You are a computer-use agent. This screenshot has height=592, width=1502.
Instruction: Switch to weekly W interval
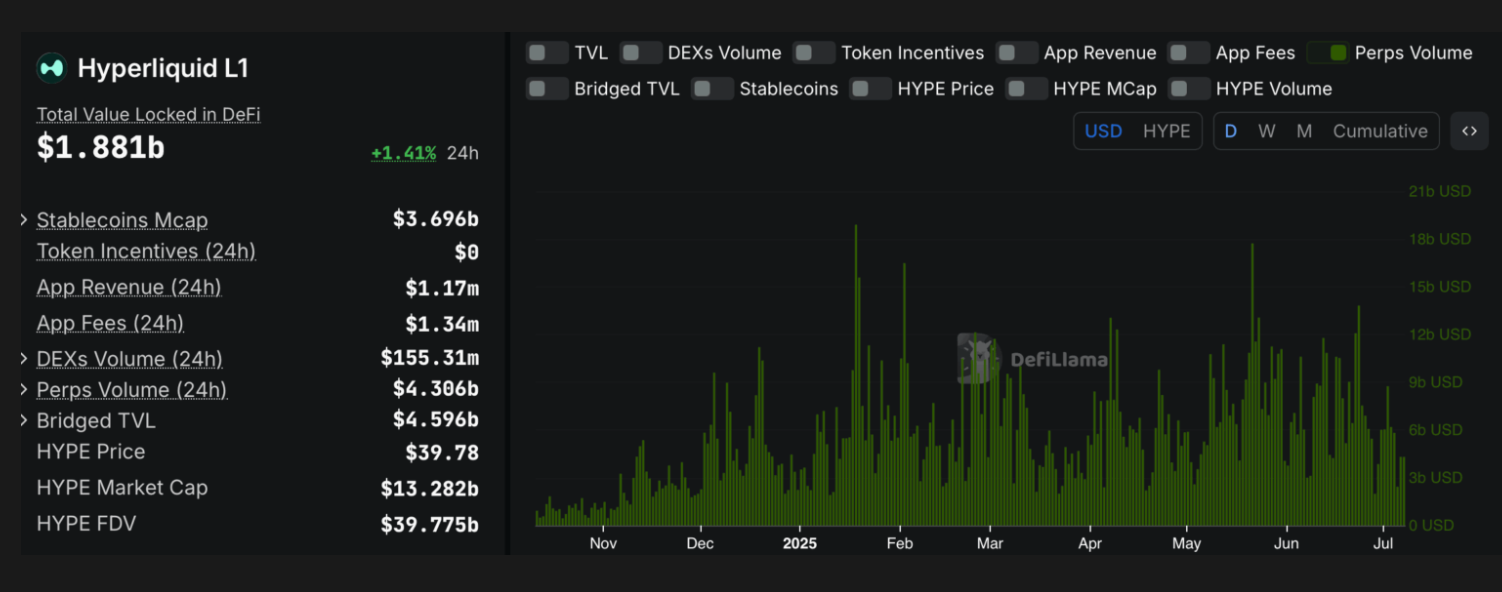pos(1266,131)
